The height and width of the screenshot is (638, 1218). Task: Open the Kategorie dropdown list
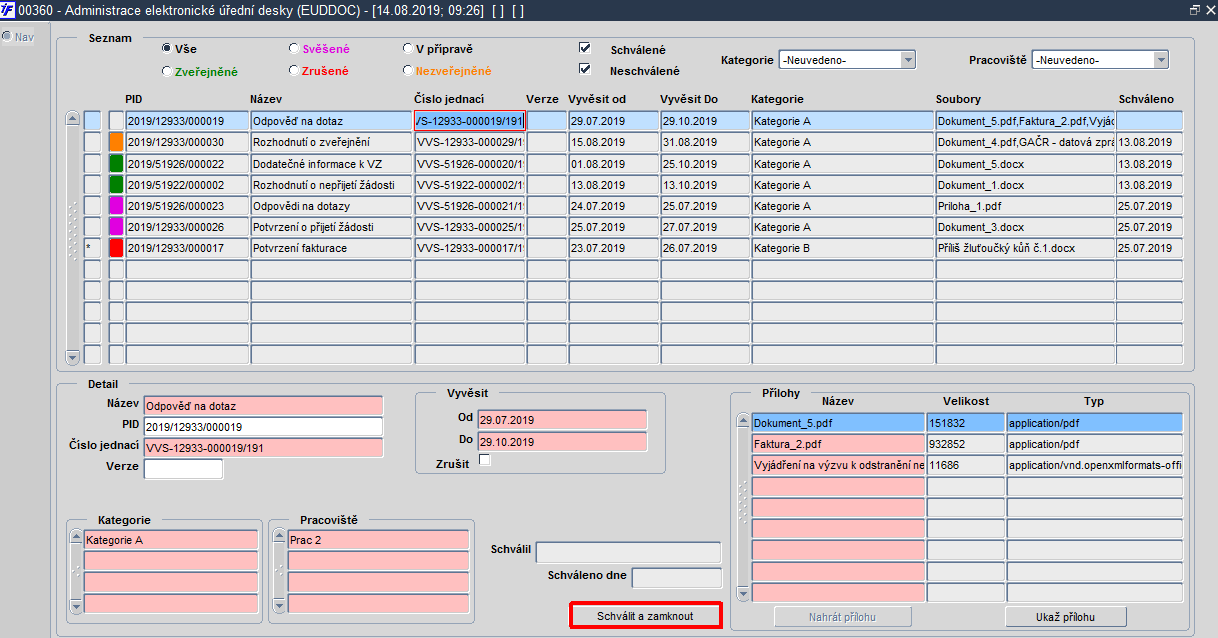pos(908,60)
